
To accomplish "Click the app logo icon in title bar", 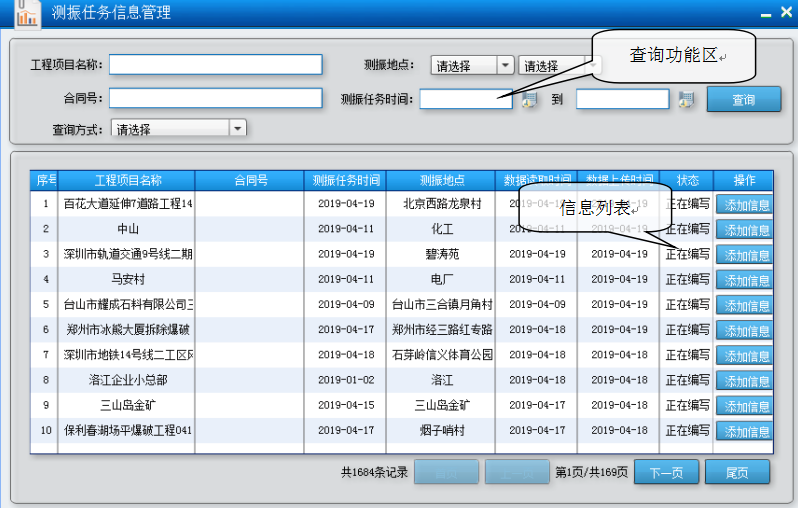I will pyautogui.click(x=26, y=14).
